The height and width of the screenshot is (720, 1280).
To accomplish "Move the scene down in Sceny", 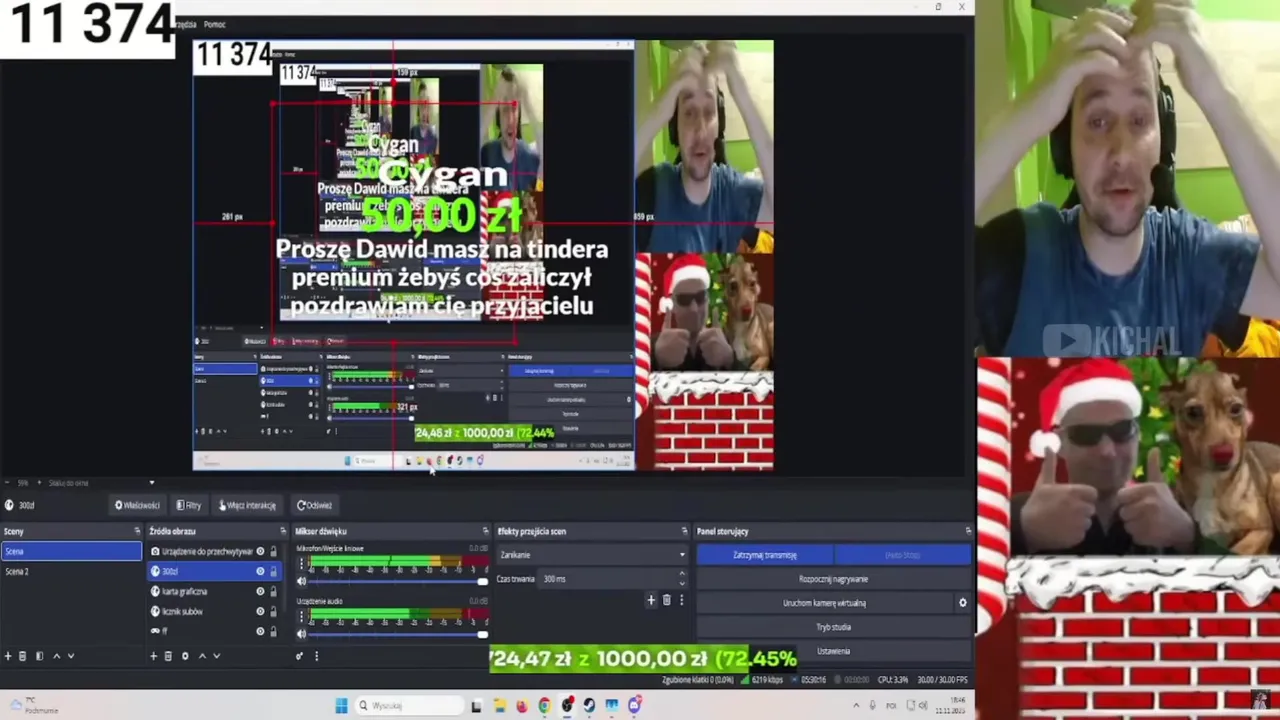I will pos(71,656).
